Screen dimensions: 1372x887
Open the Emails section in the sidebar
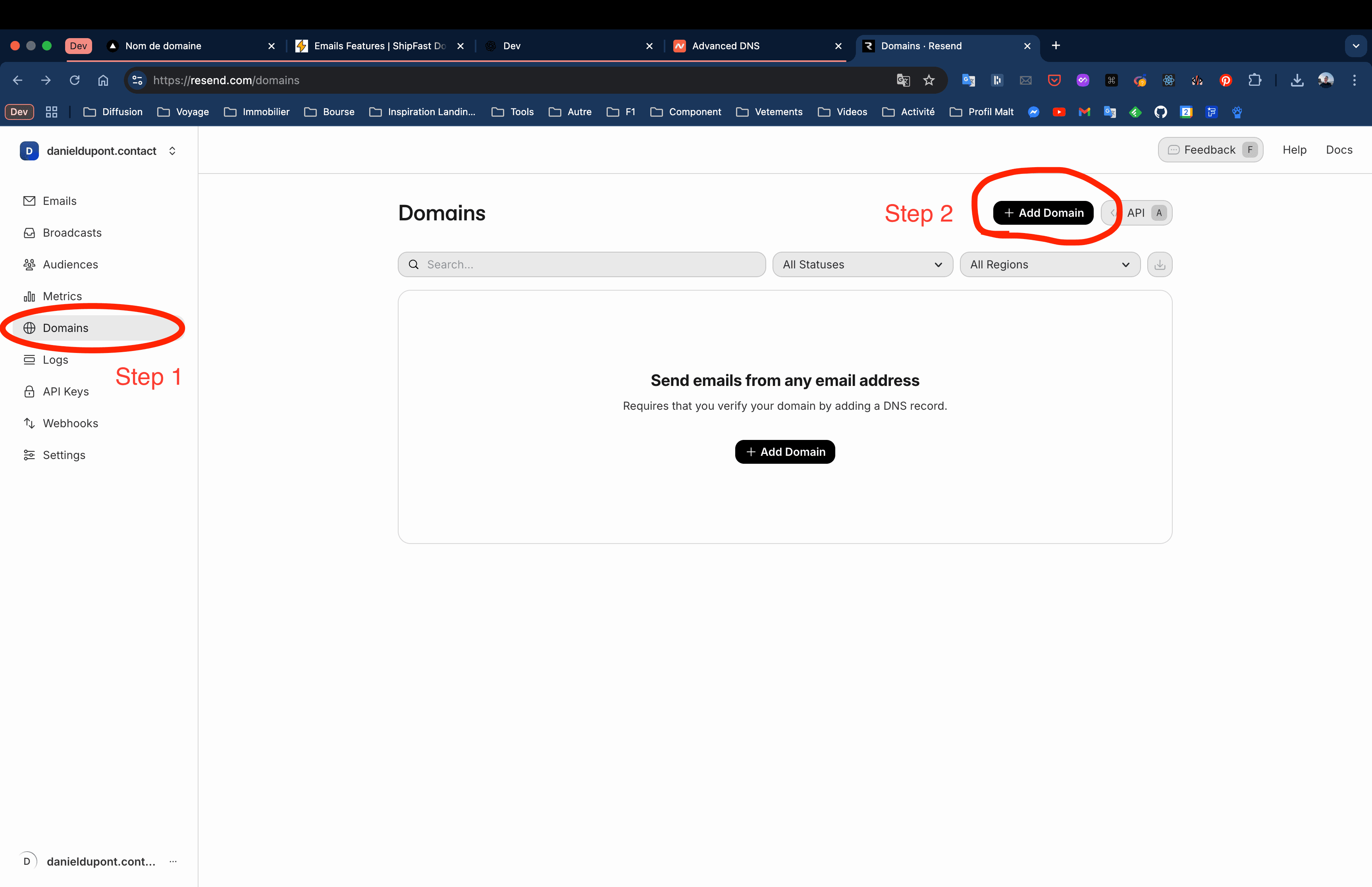pos(59,201)
